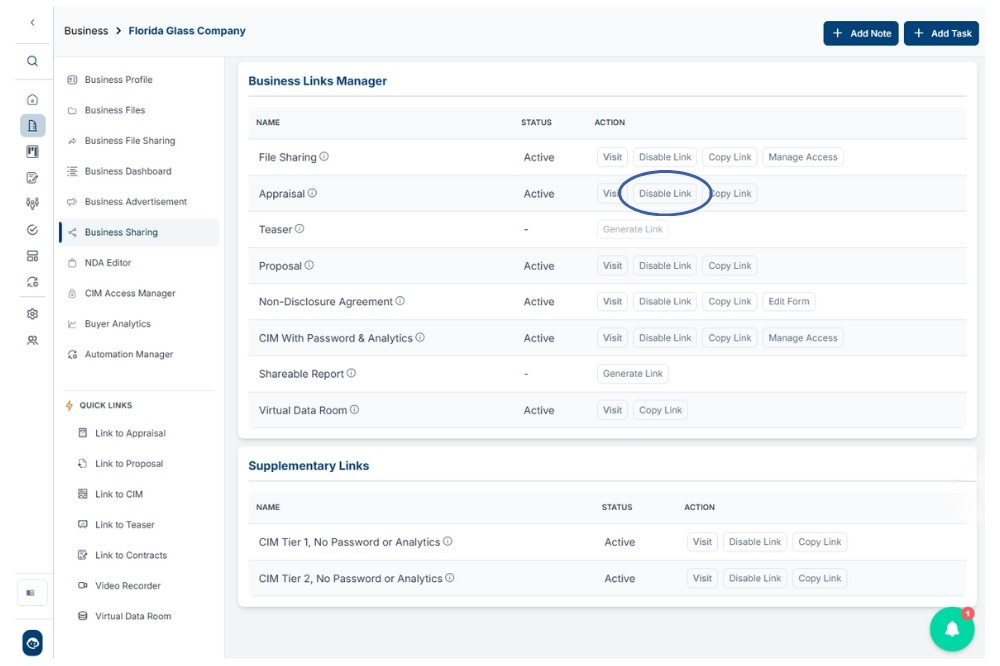The width and height of the screenshot is (1000, 666).
Task: Open Business Profile menu item
Action: [138, 80]
